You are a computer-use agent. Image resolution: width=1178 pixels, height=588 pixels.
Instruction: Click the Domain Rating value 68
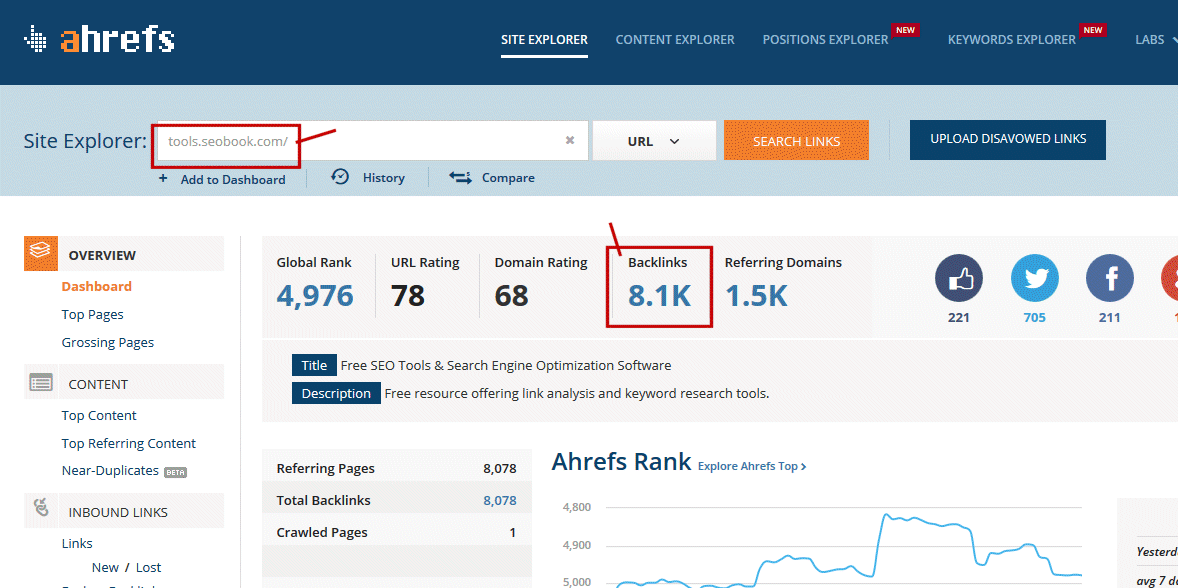[512, 295]
